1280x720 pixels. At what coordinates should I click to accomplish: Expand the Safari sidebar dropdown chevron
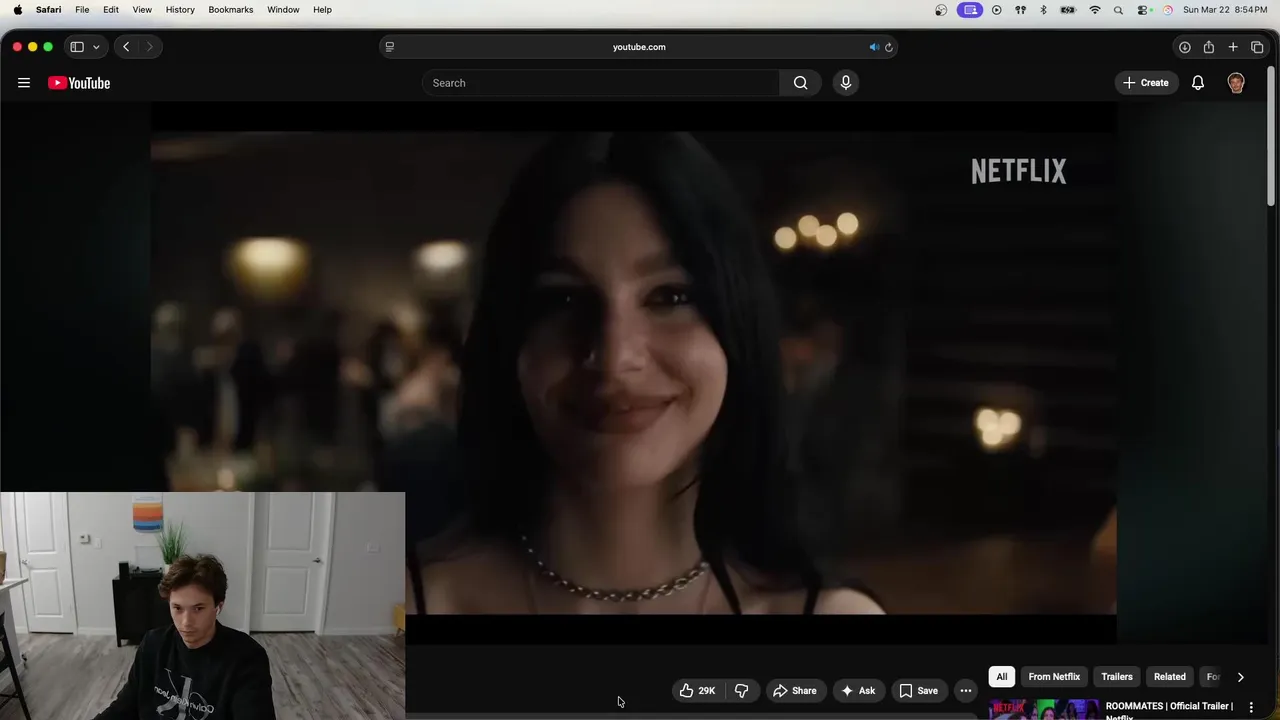point(96,47)
